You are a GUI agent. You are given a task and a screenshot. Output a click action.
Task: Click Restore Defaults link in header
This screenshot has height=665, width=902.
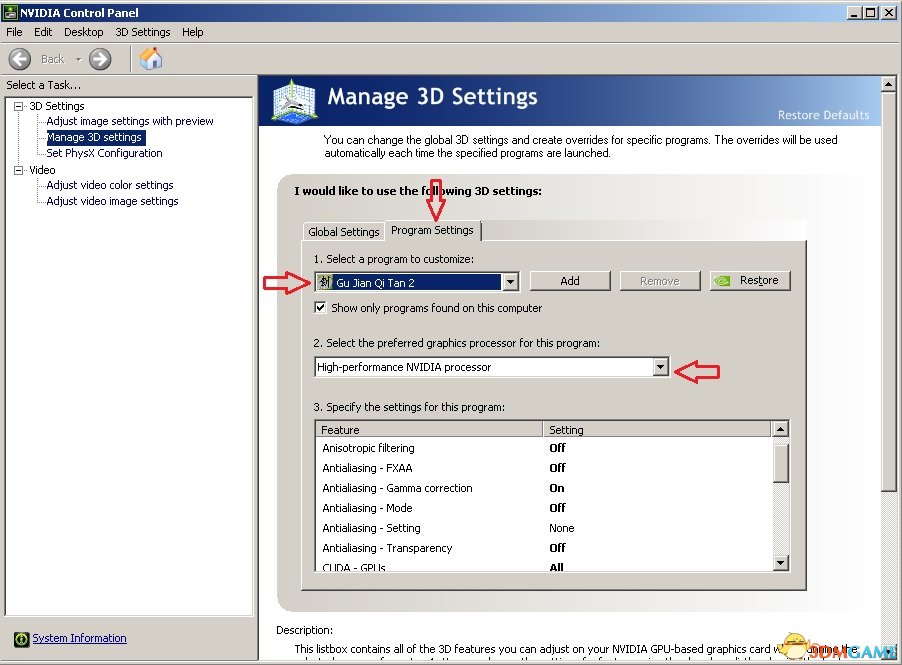coord(823,115)
